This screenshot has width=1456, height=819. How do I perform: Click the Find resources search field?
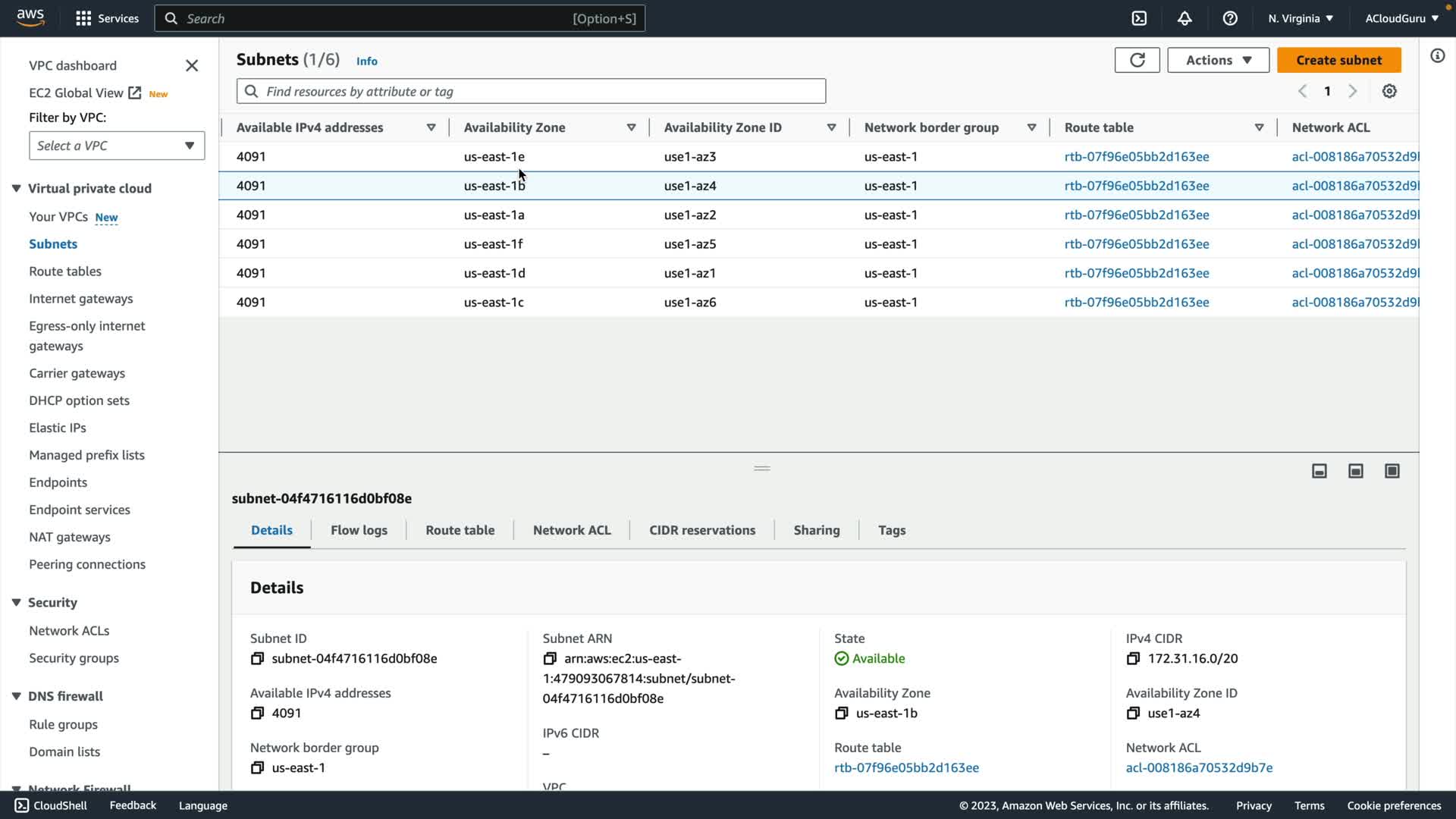coord(531,91)
